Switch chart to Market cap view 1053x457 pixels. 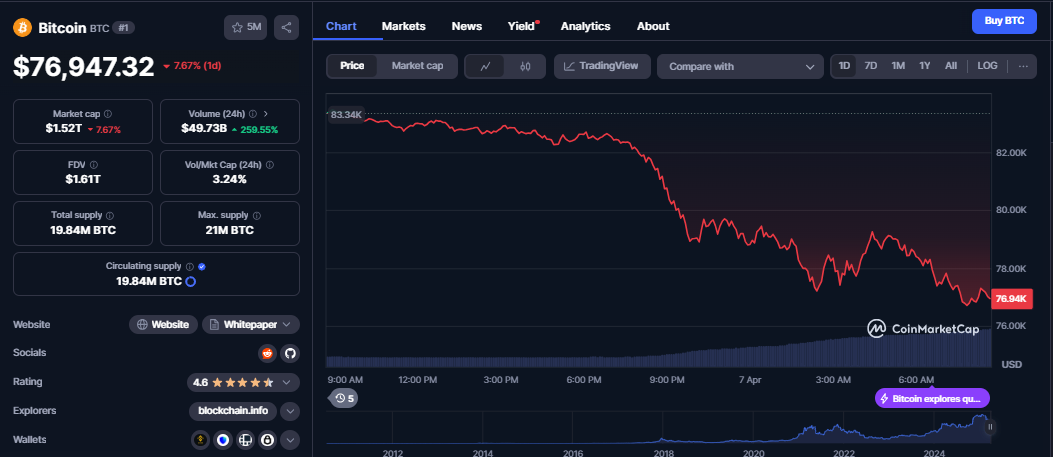417,66
